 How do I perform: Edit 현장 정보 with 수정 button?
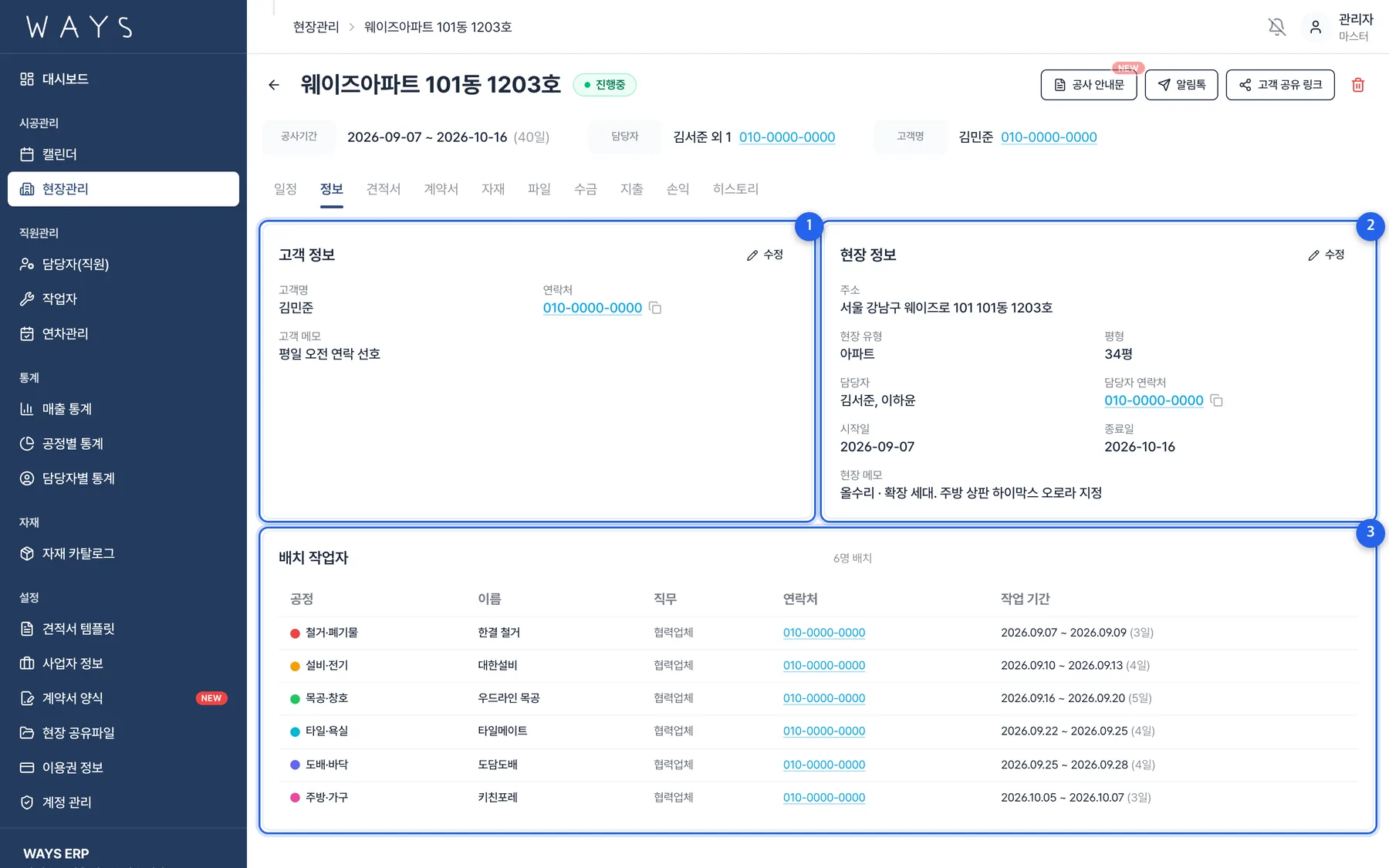pyautogui.click(x=1326, y=255)
